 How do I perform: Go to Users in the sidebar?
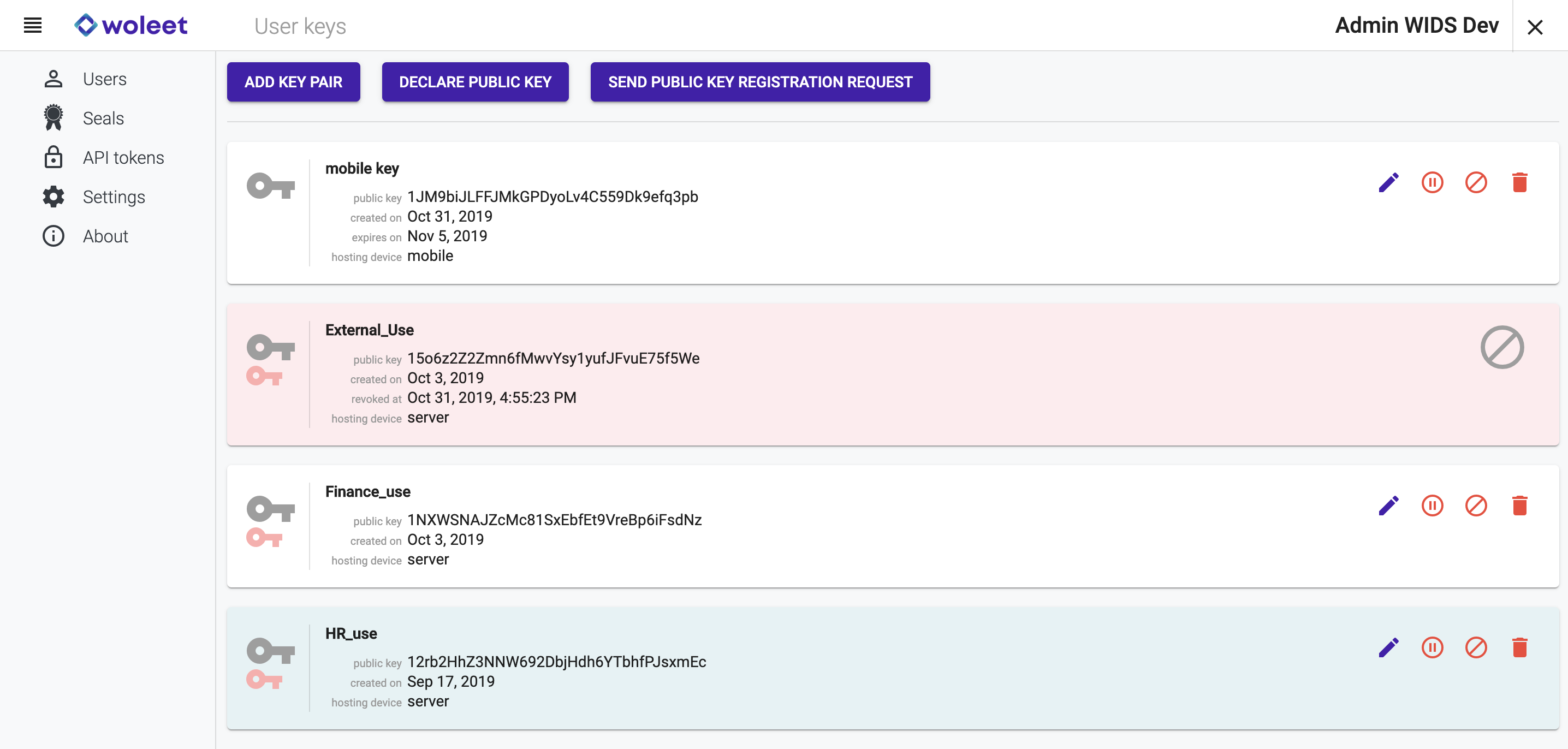[x=104, y=79]
